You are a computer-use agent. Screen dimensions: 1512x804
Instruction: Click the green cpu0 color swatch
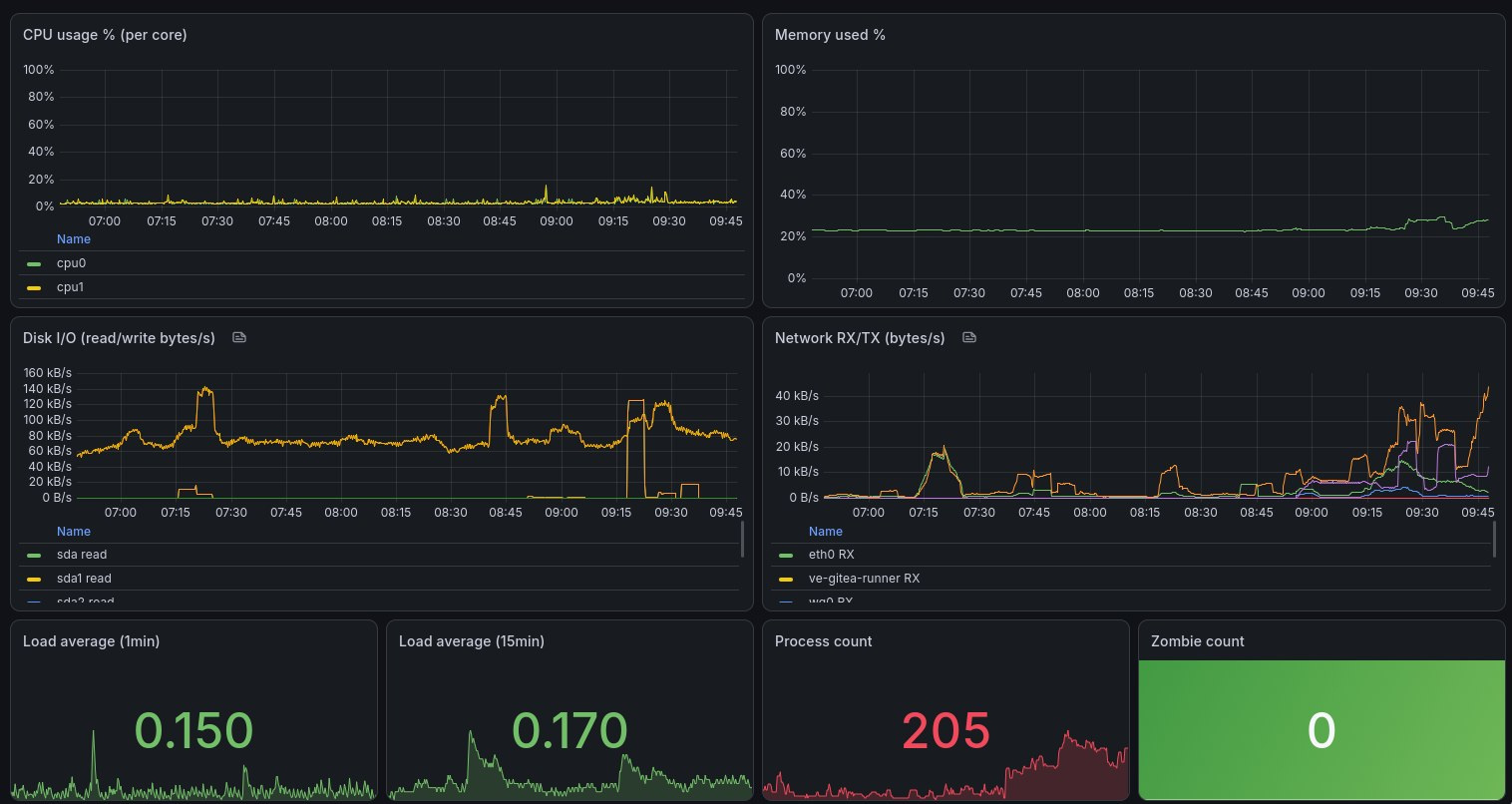pos(34,264)
